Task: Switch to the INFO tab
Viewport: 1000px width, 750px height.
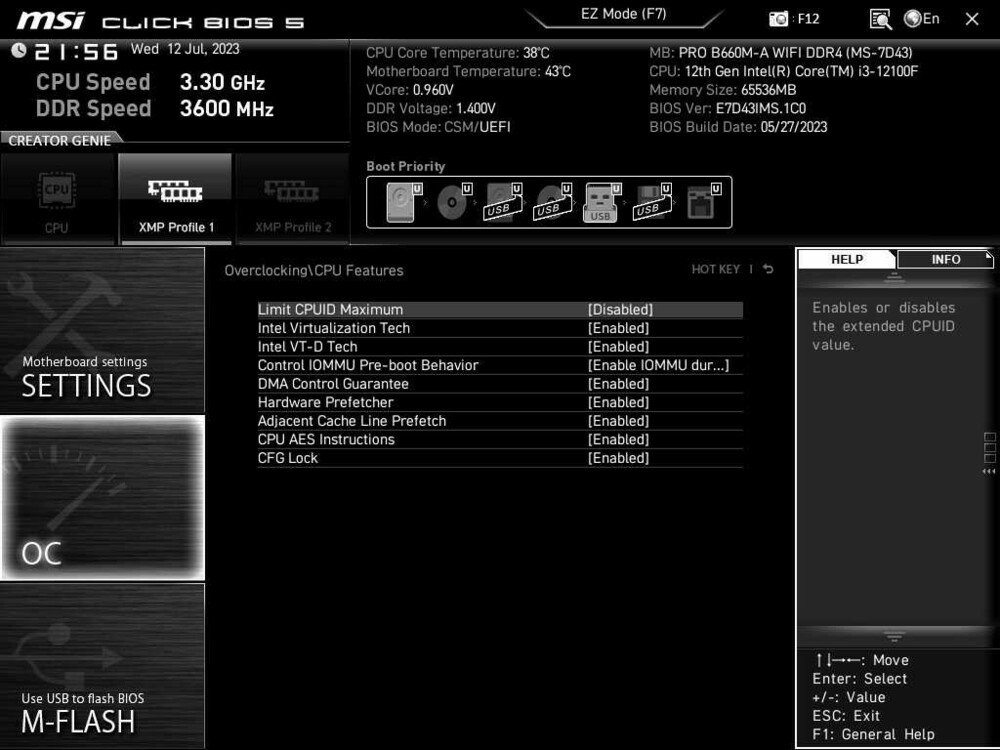Action: point(944,259)
